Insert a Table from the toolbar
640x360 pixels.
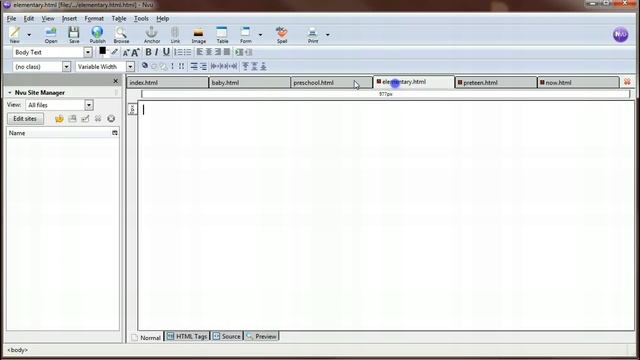pos(222,35)
